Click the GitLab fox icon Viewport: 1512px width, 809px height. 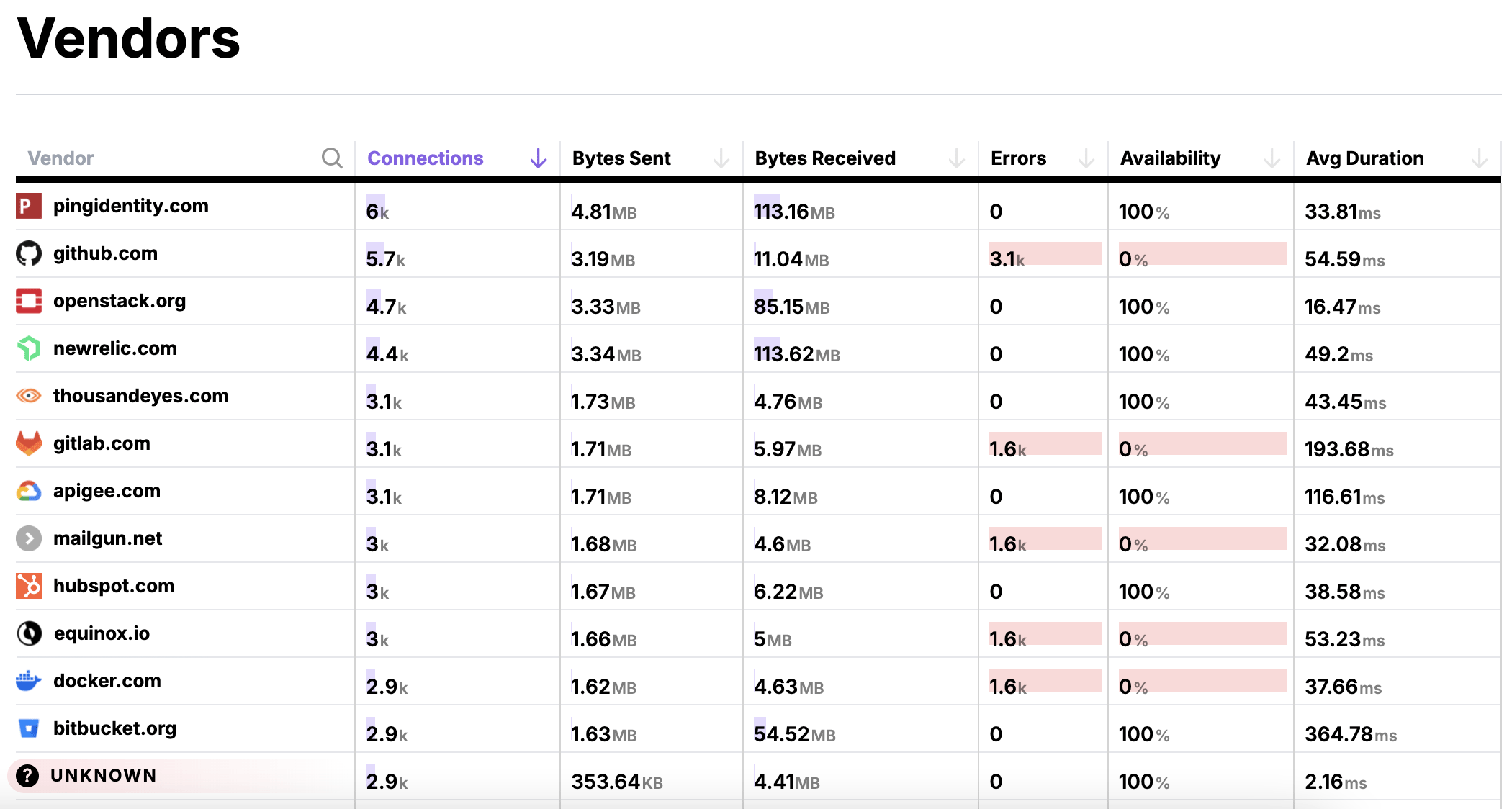click(x=29, y=443)
